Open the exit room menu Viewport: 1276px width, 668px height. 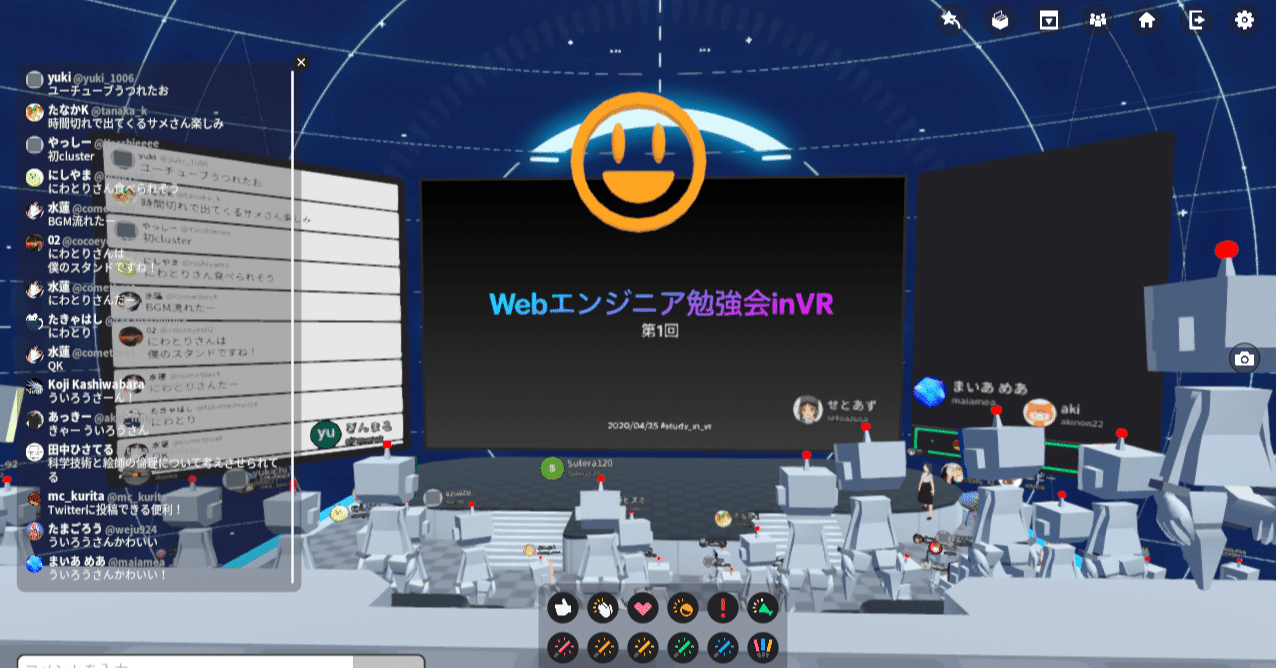click(1195, 20)
